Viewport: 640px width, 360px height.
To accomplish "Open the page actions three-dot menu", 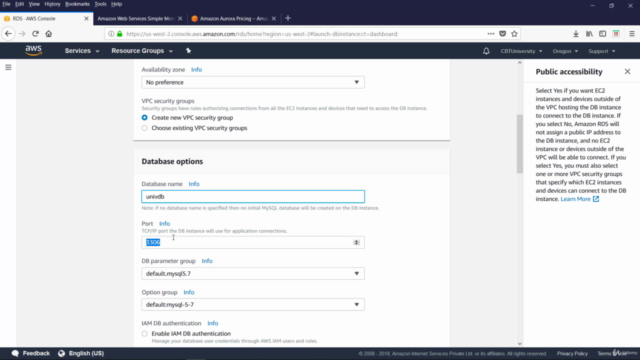I will tap(491, 34).
